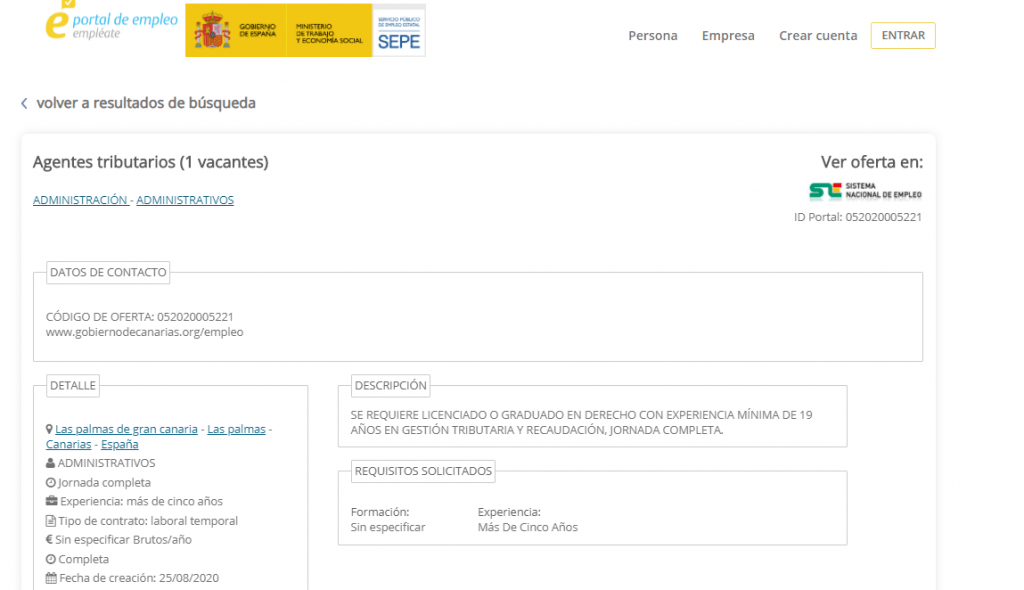Select the person icon next to ADMINISTRATIVOS
The image size is (1024, 590).
click(49, 463)
